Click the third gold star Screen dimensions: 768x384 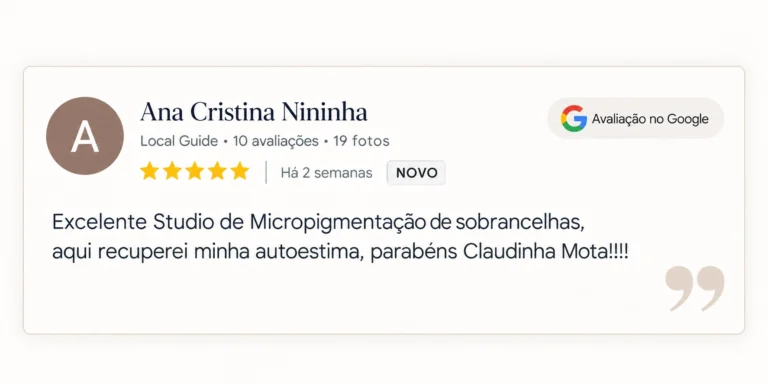coord(194,171)
